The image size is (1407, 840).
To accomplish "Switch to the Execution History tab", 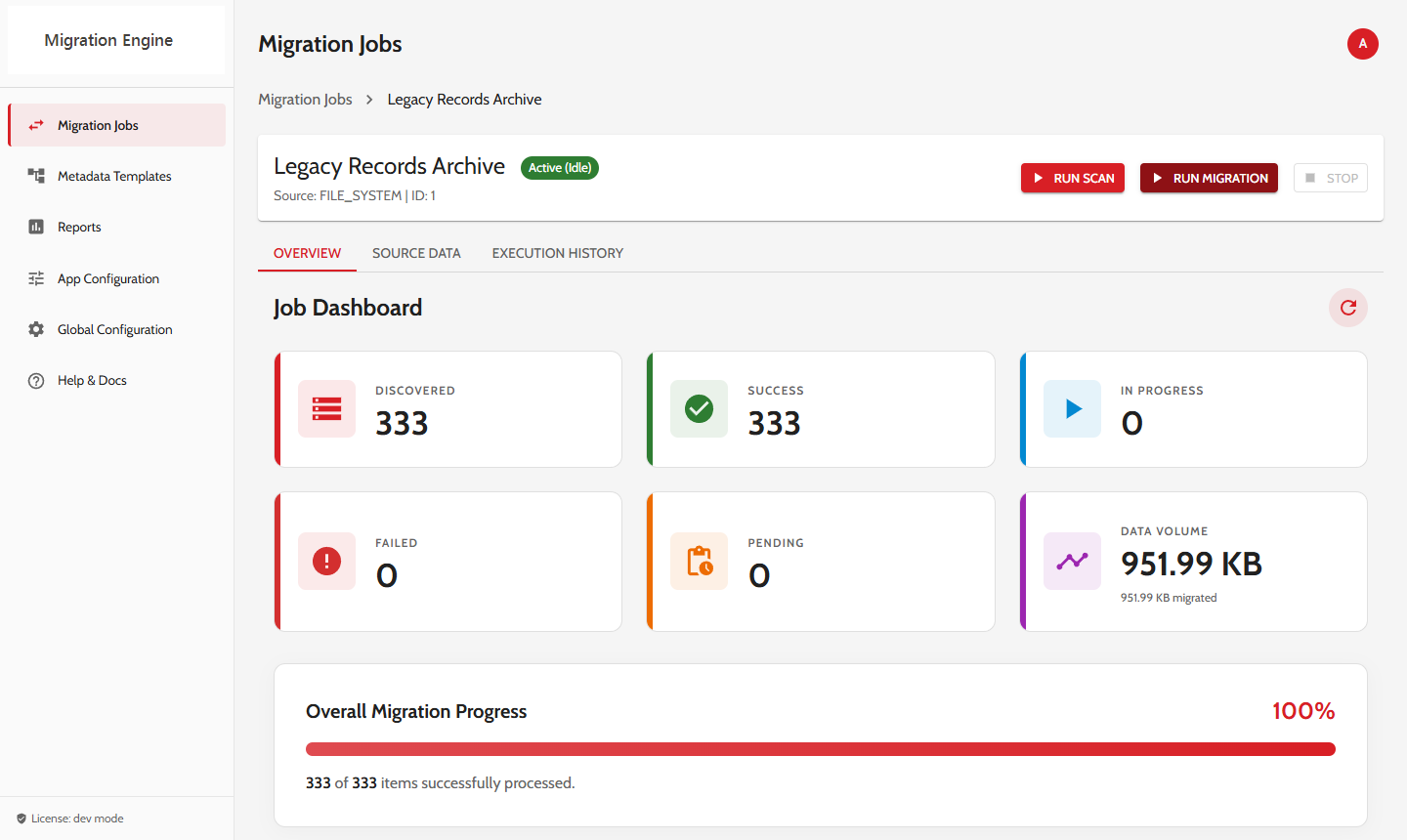I will 557,253.
